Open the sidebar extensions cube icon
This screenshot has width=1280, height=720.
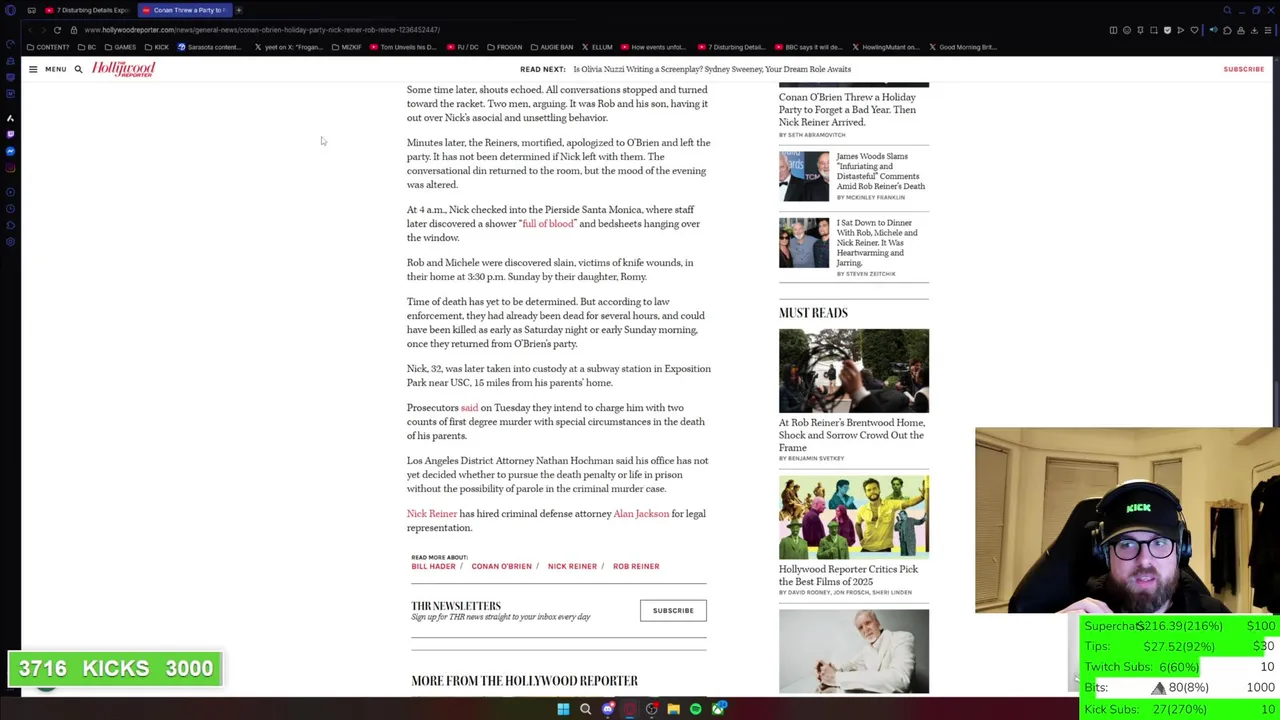pyautogui.click(x=10, y=225)
